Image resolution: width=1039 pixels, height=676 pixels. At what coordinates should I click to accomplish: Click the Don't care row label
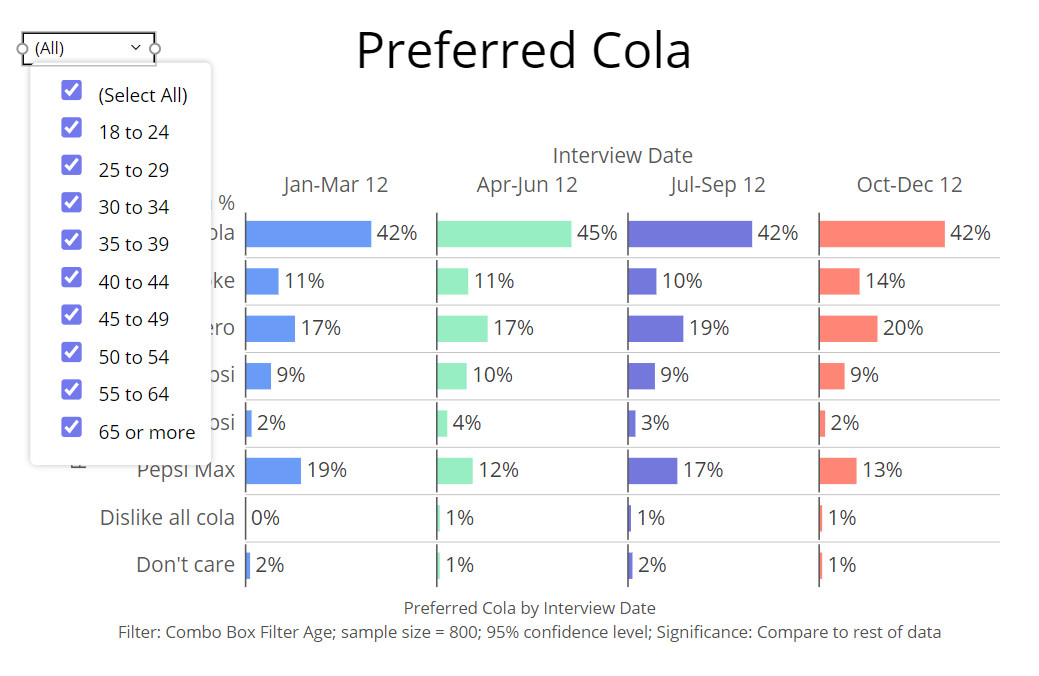185,565
